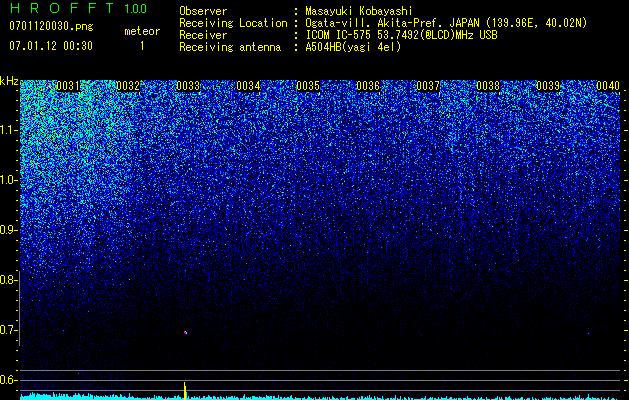Click the HROFFT 1.0.0 title text
The width and height of the screenshot is (629, 400).
click(78, 8)
